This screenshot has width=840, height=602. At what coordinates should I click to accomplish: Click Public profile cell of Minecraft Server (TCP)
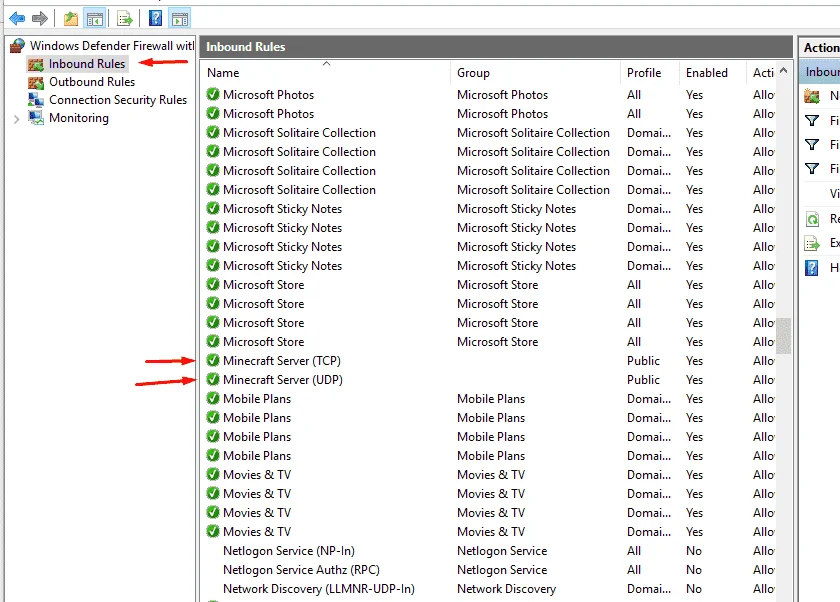click(x=643, y=361)
